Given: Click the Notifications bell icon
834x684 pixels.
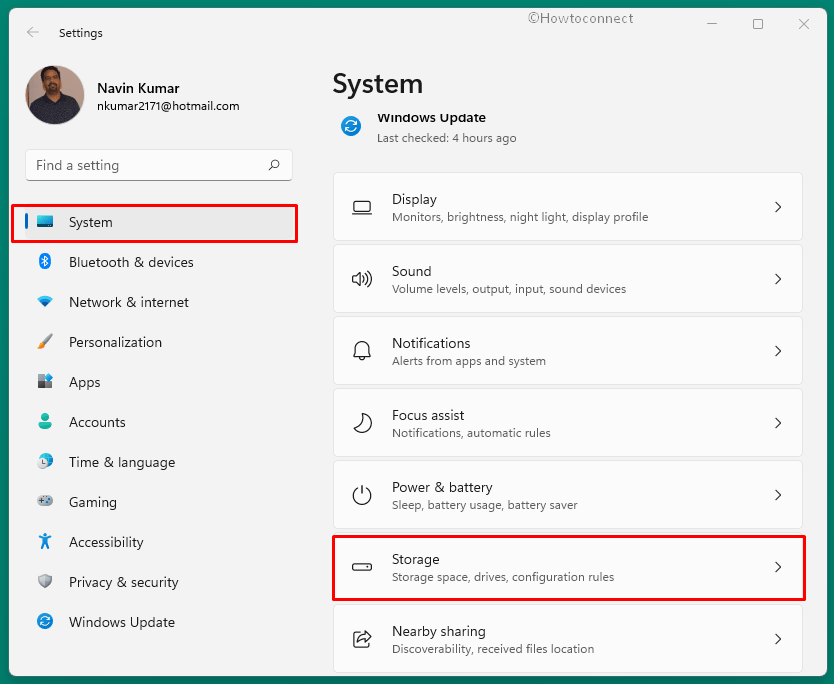Looking at the screenshot, I should [362, 351].
